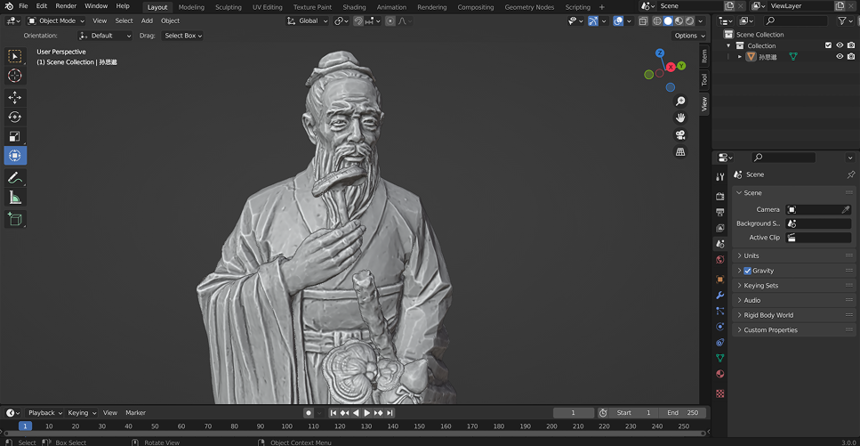Open the Default orientation dropdown
The height and width of the screenshot is (446, 860).
(x=105, y=36)
